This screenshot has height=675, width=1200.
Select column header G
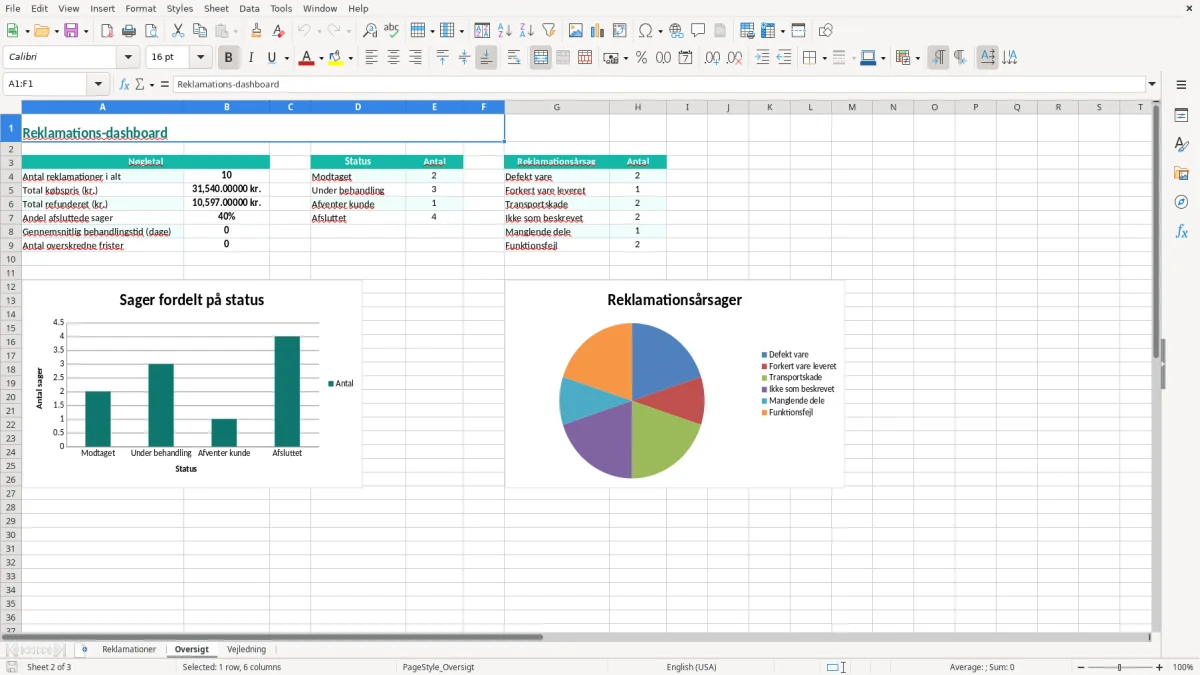(x=556, y=107)
